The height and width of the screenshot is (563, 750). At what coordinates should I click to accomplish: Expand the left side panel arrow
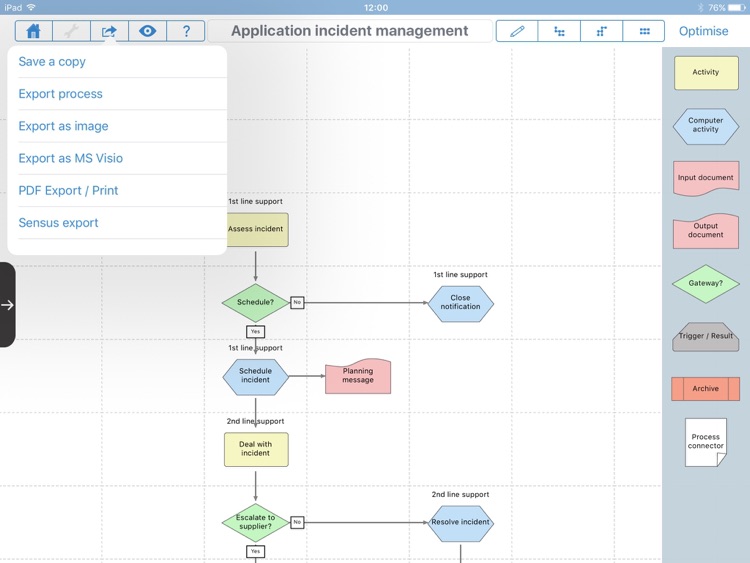coord(7,305)
